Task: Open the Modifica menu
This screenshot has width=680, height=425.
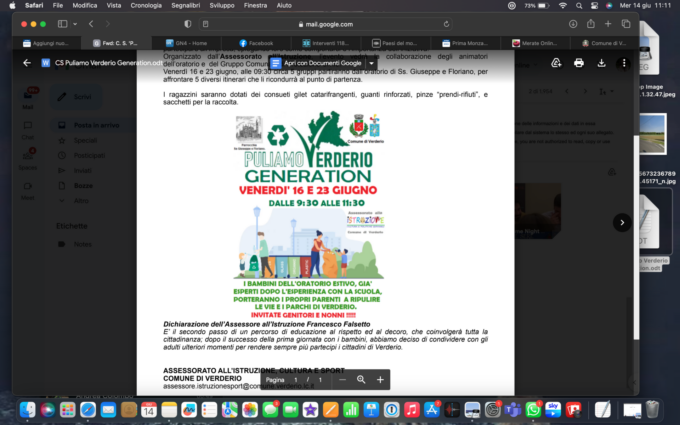Action: (x=85, y=5)
